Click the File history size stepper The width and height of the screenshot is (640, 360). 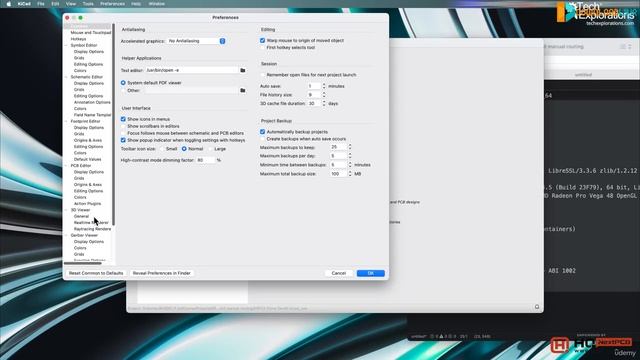[x=324, y=95]
